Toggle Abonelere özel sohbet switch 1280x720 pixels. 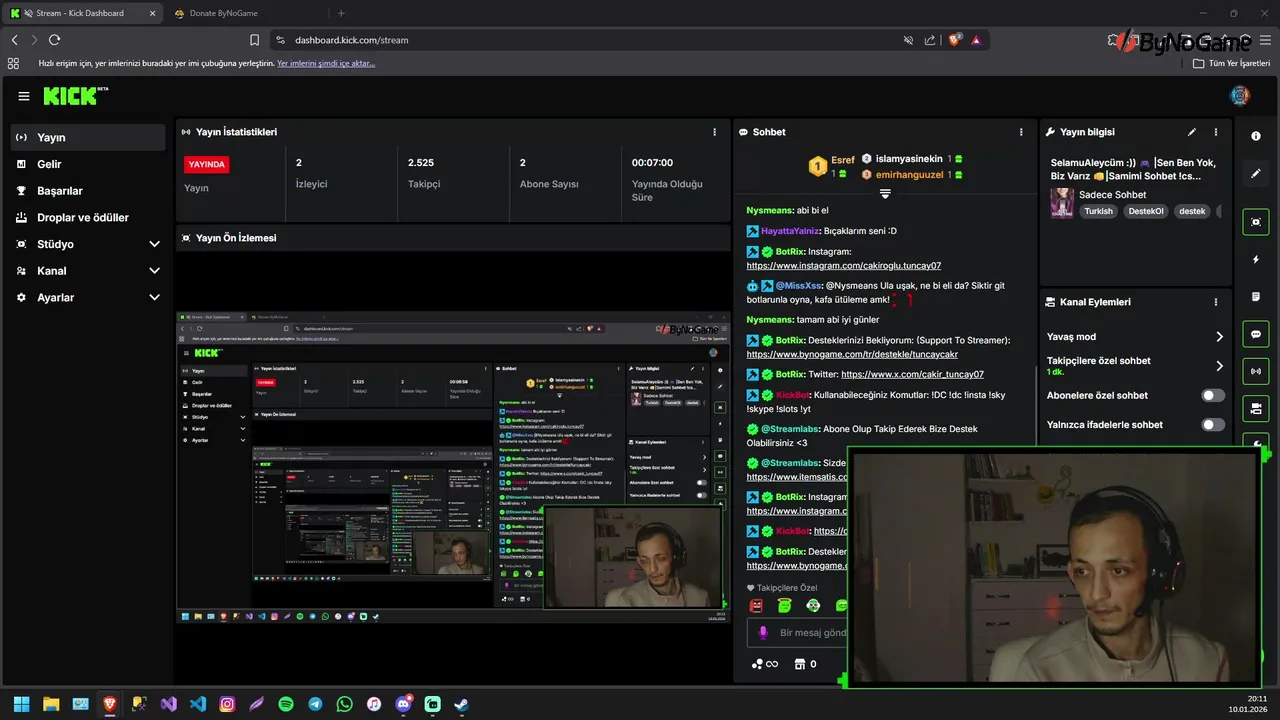coord(1213,396)
